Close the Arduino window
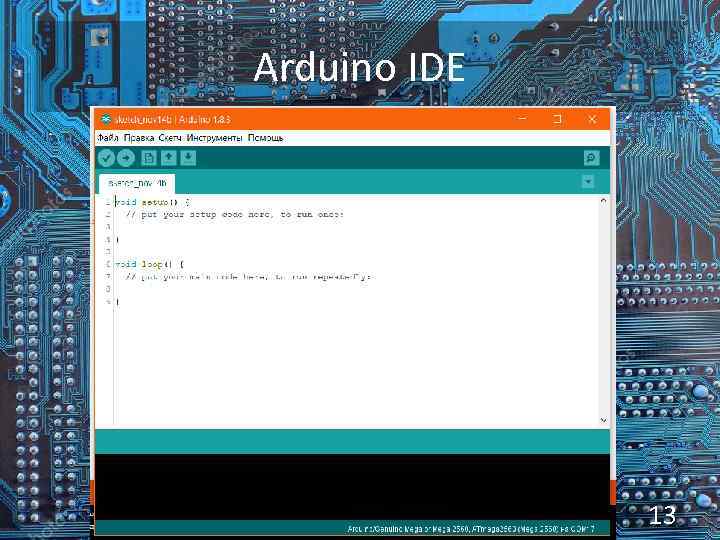Screen dimensions: 720x540 [592, 119]
